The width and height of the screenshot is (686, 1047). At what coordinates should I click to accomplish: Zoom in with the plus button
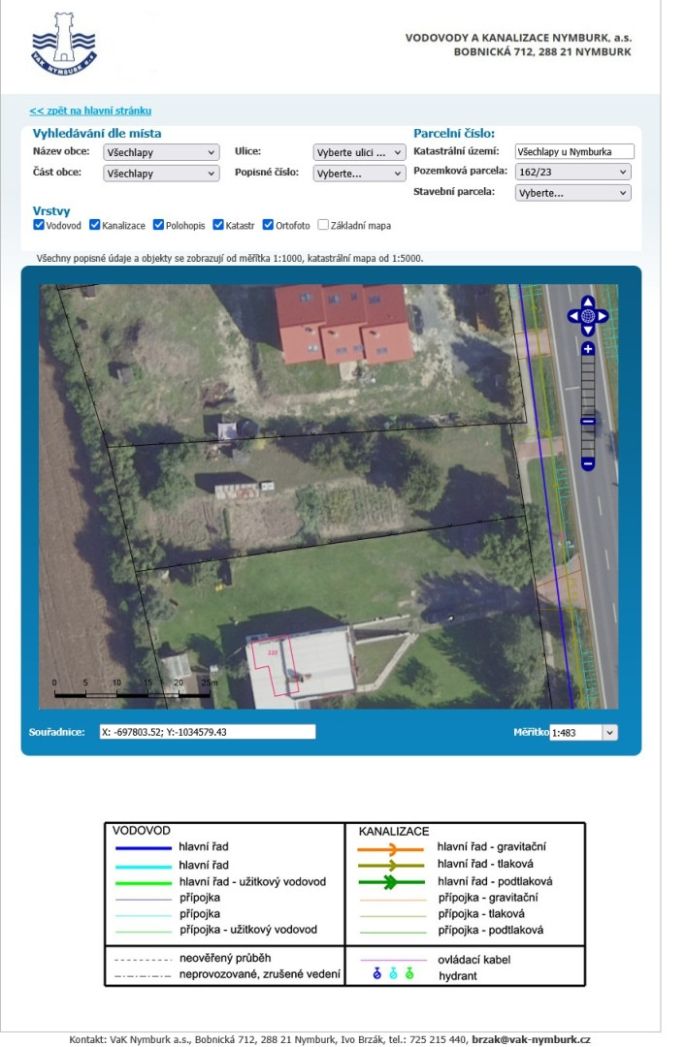(x=588, y=349)
